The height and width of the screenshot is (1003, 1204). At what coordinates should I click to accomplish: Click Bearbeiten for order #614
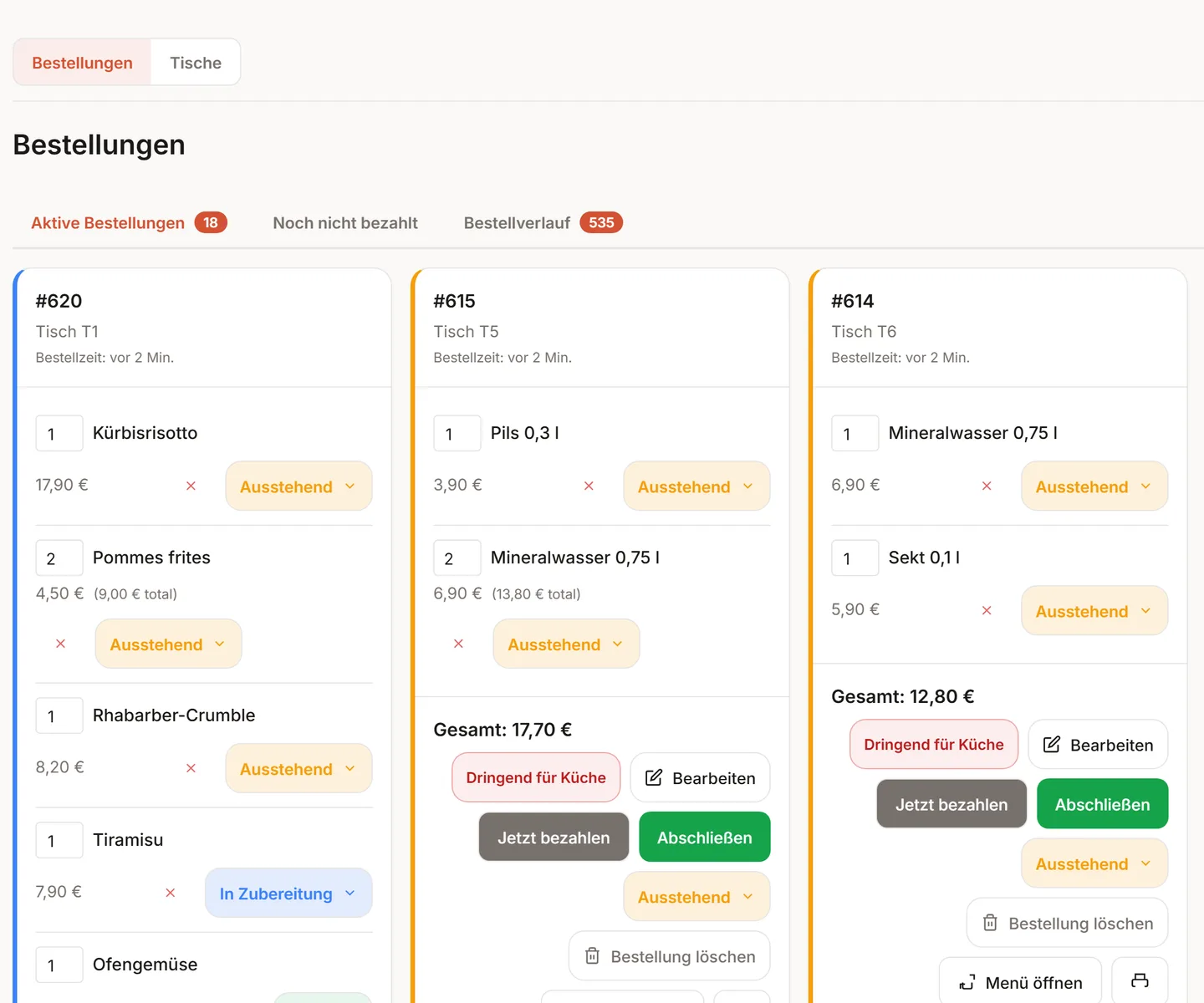(1098, 744)
